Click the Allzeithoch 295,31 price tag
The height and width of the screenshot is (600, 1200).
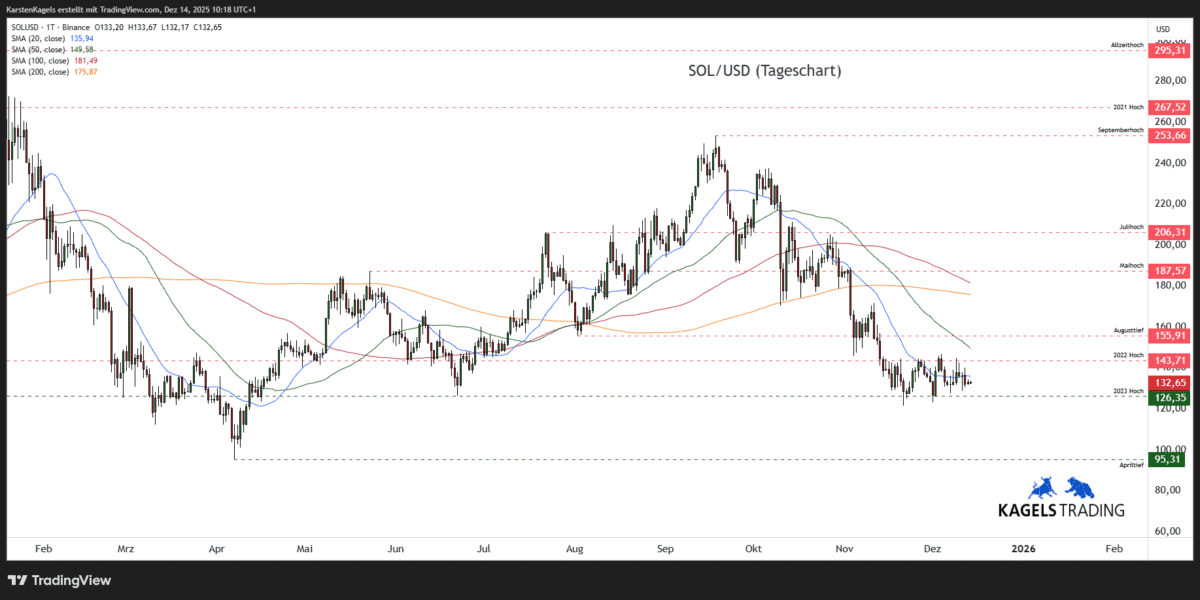click(x=1168, y=48)
